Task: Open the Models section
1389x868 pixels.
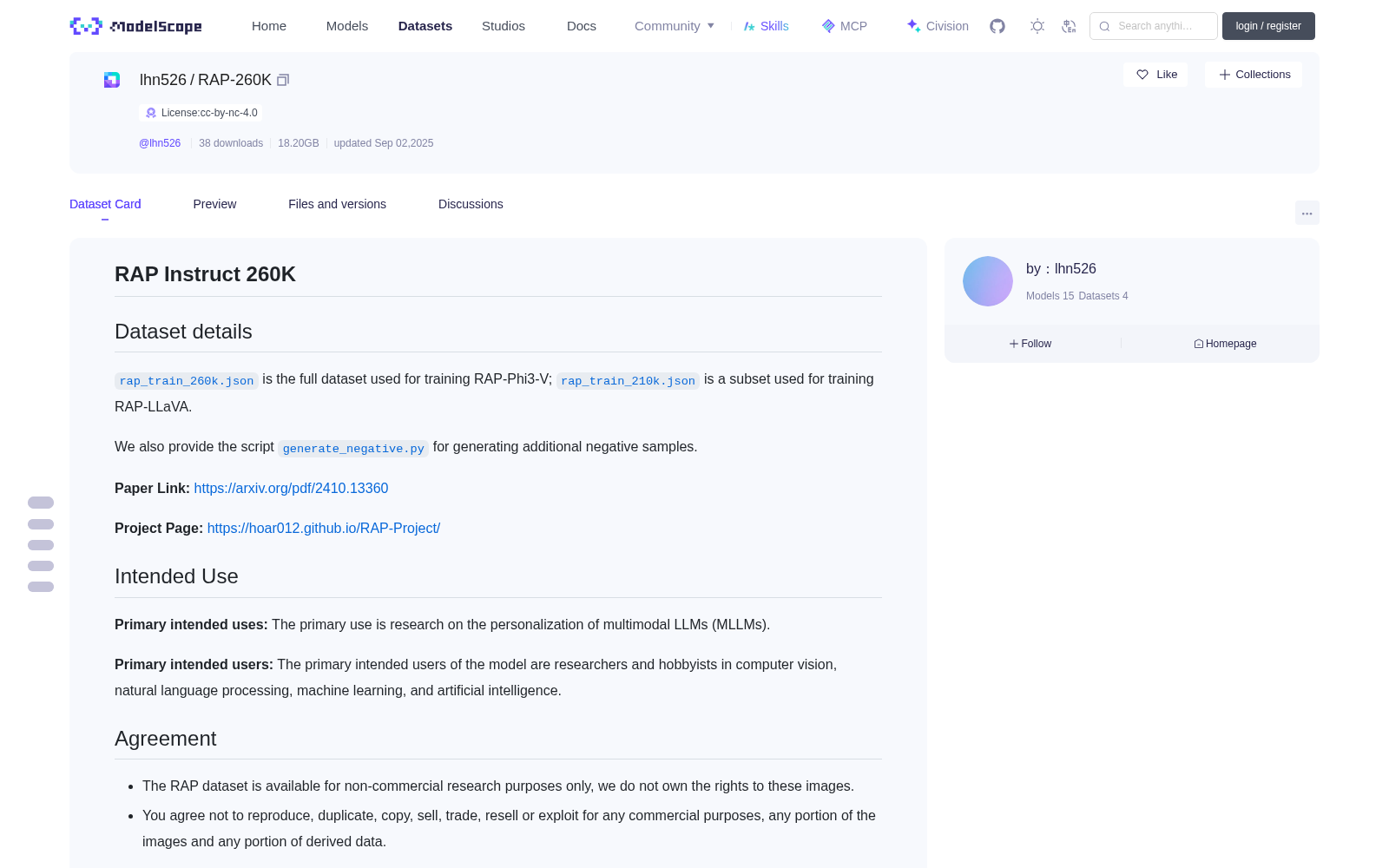Action: coord(347,26)
